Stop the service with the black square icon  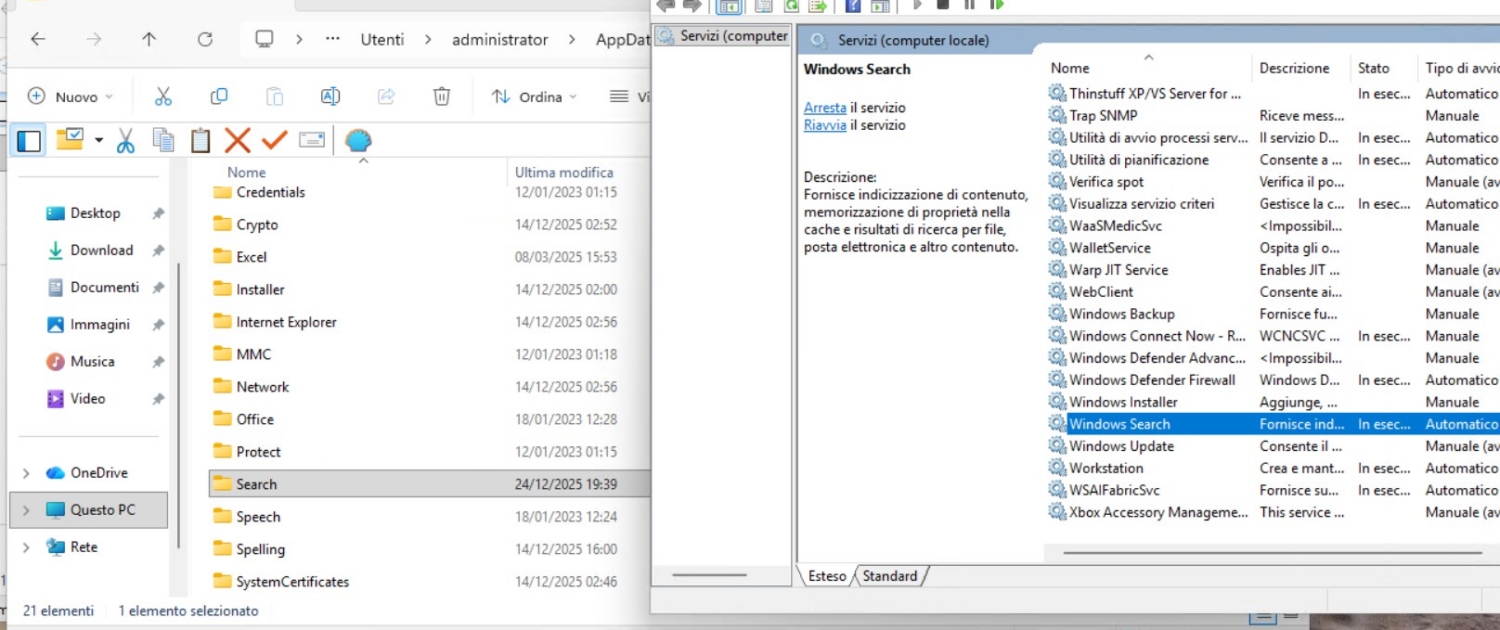click(x=942, y=7)
